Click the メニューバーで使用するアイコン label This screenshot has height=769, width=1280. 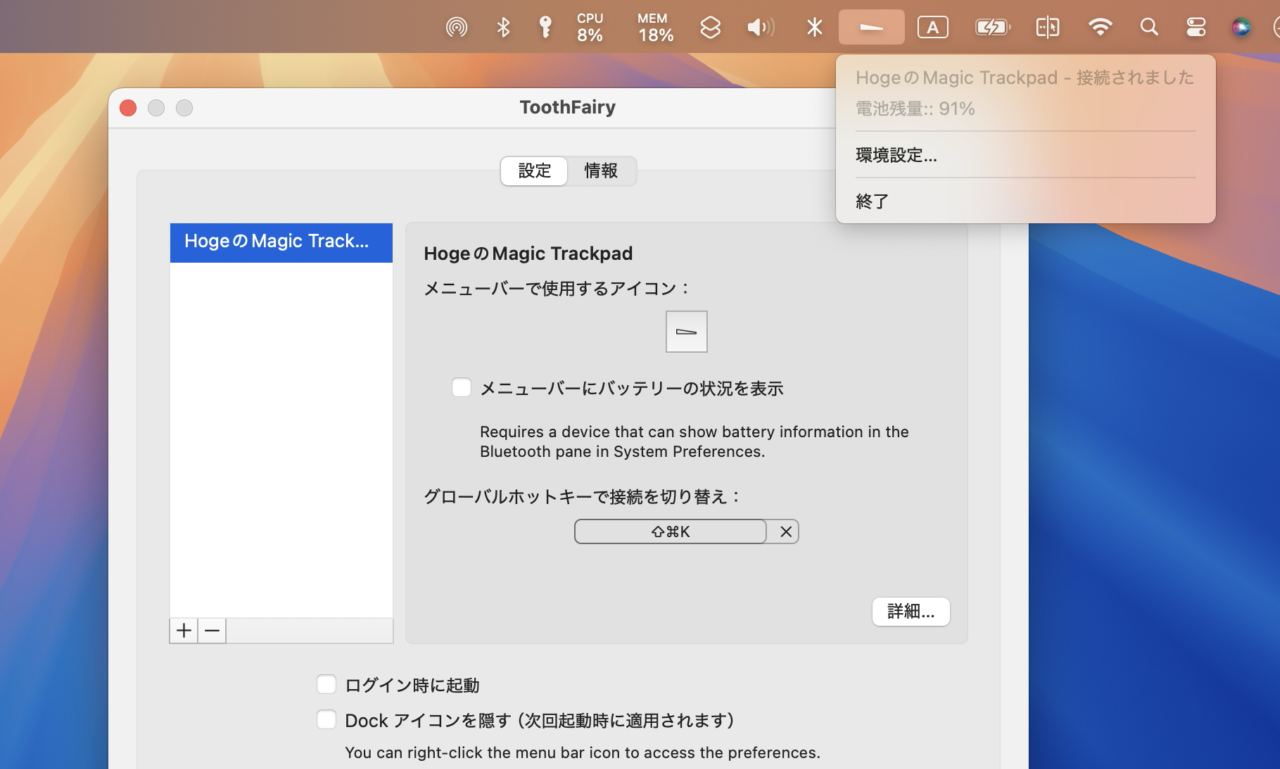(x=558, y=288)
